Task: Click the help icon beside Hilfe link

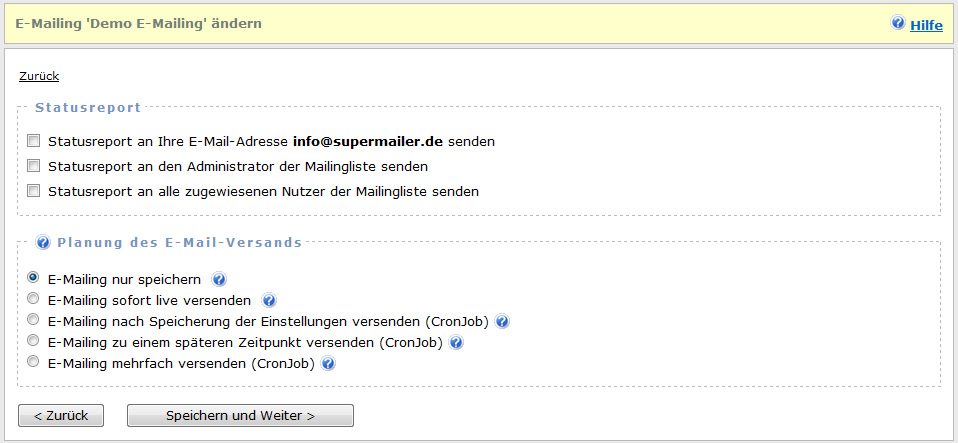Action: (897, 23)
